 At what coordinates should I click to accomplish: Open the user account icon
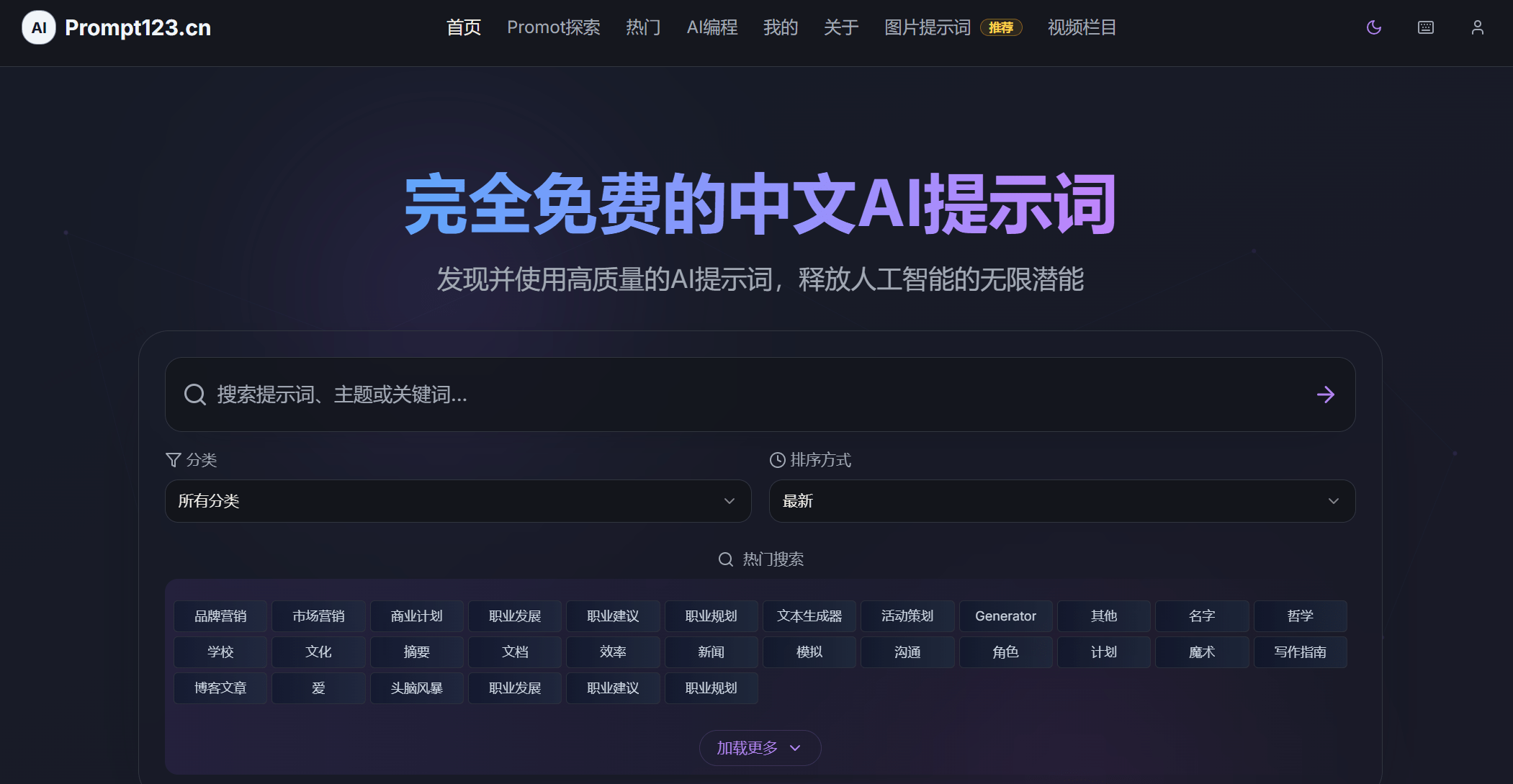coord(1478,27)
